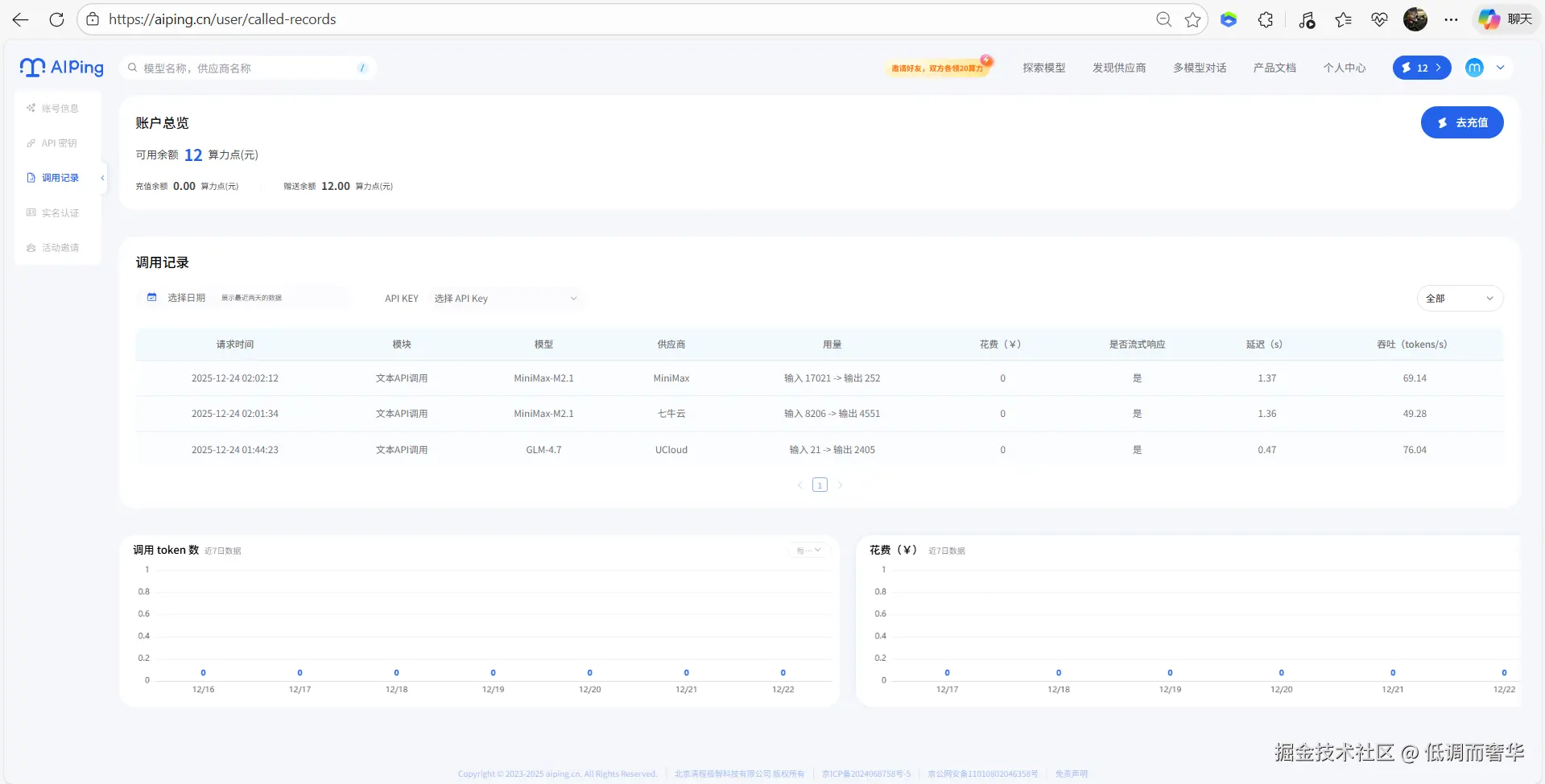Select page 1 in pagination
This screenshot has height=784, width=1545.
(x=820, y=485)
